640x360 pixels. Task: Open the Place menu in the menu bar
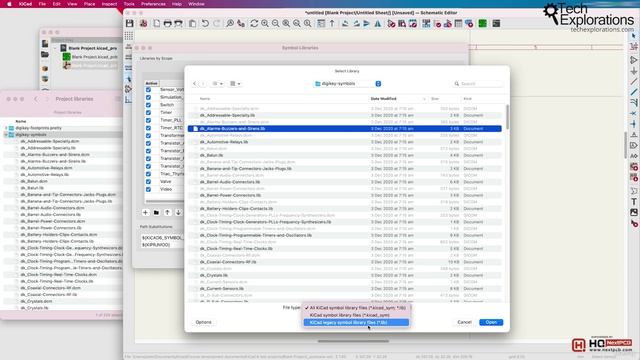(x=89, y=4)
